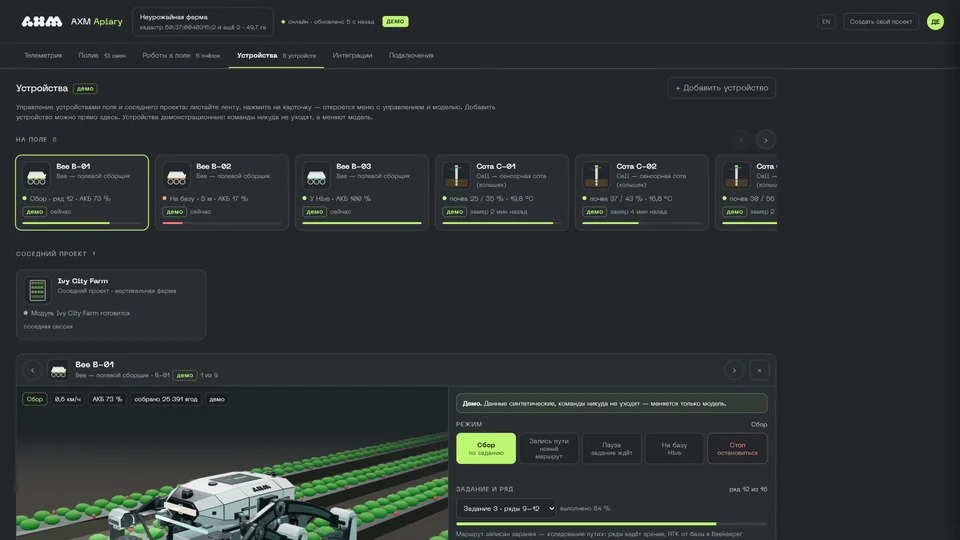Click the task progress bar at 84 %
The height and width of the screenshot is (540, 960).
coord(611,524)
